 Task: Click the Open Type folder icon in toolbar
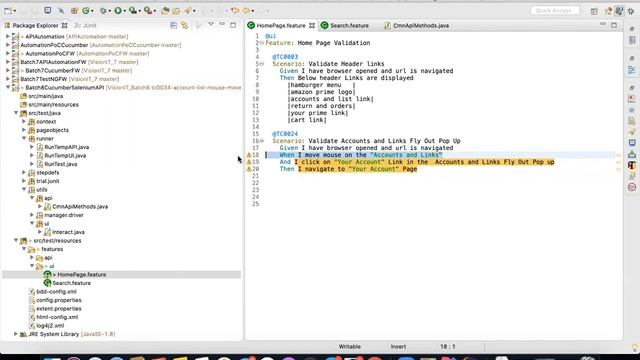[165, 11]
